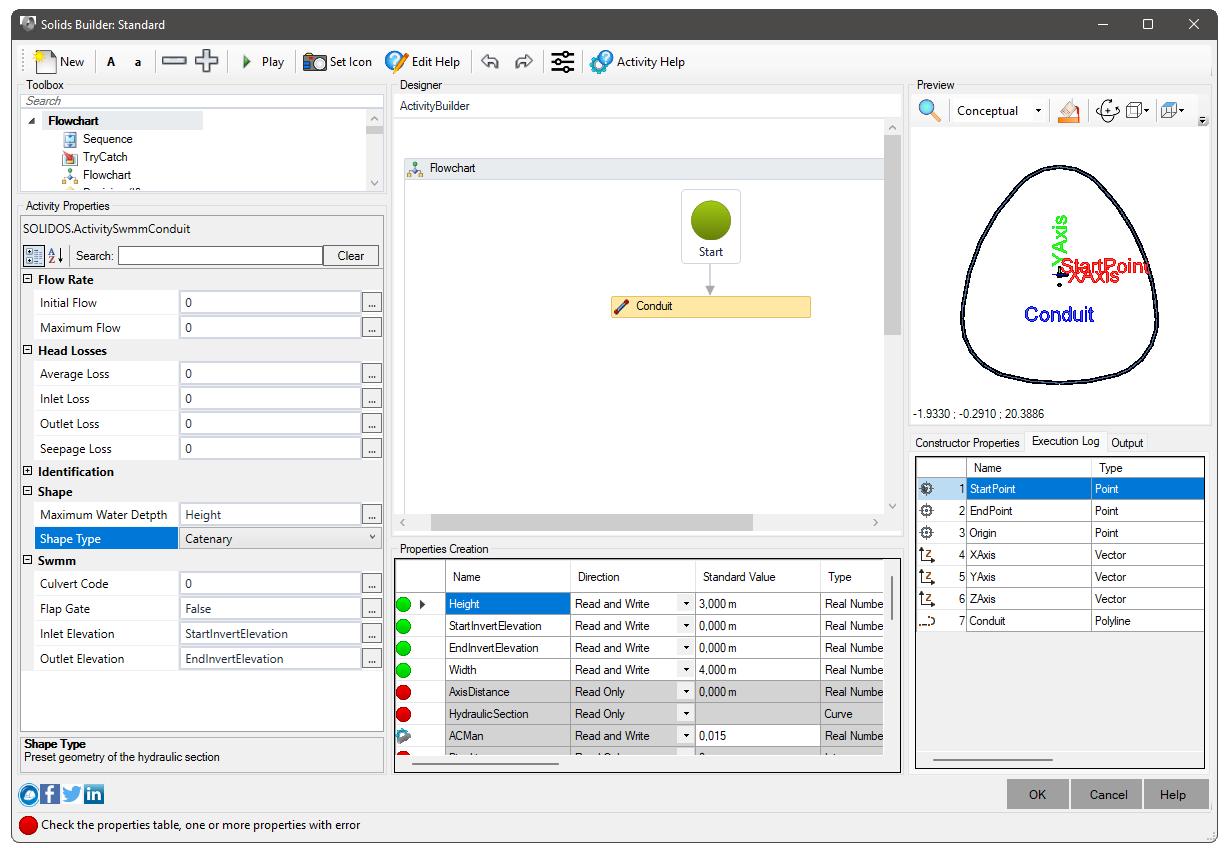Click the lowercase a toolbar button

pyautogui.click(x=138, y=62)
